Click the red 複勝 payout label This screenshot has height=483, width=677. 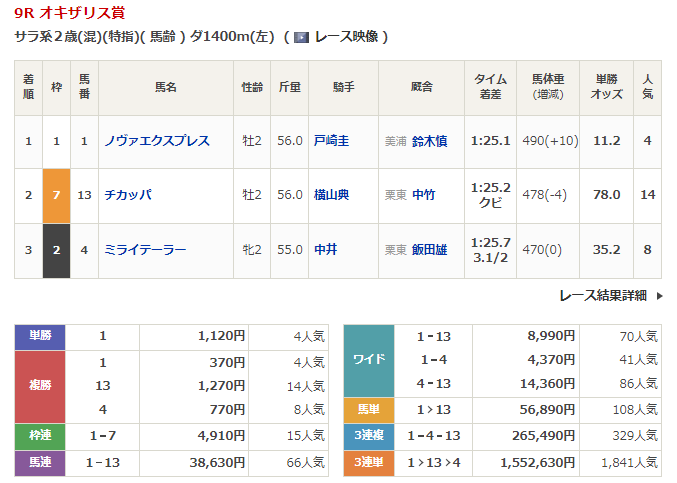coord(39,386)
